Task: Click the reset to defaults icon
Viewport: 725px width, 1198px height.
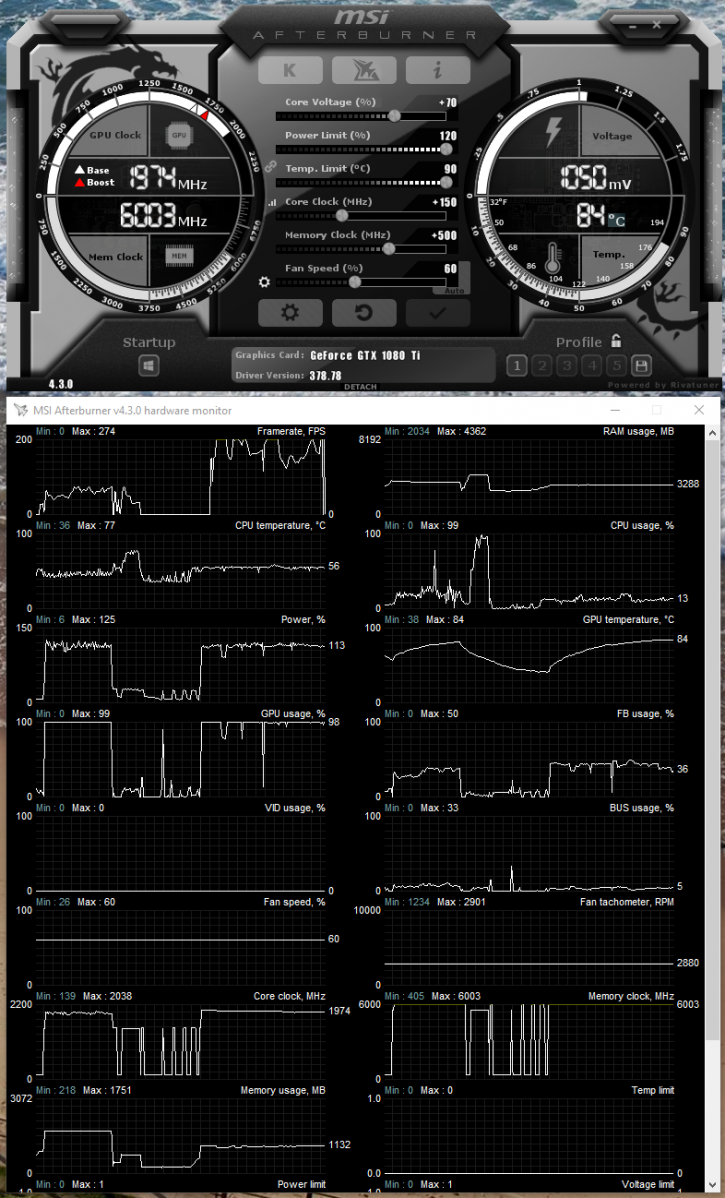Action: coord(363,312)
